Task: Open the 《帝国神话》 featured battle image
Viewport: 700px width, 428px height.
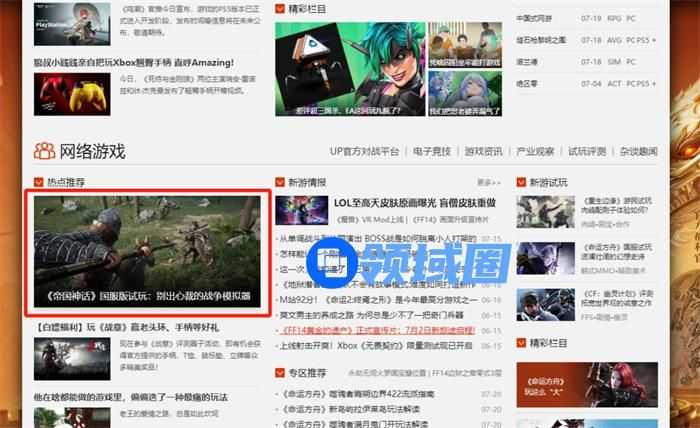Action: tap(150, 251)
